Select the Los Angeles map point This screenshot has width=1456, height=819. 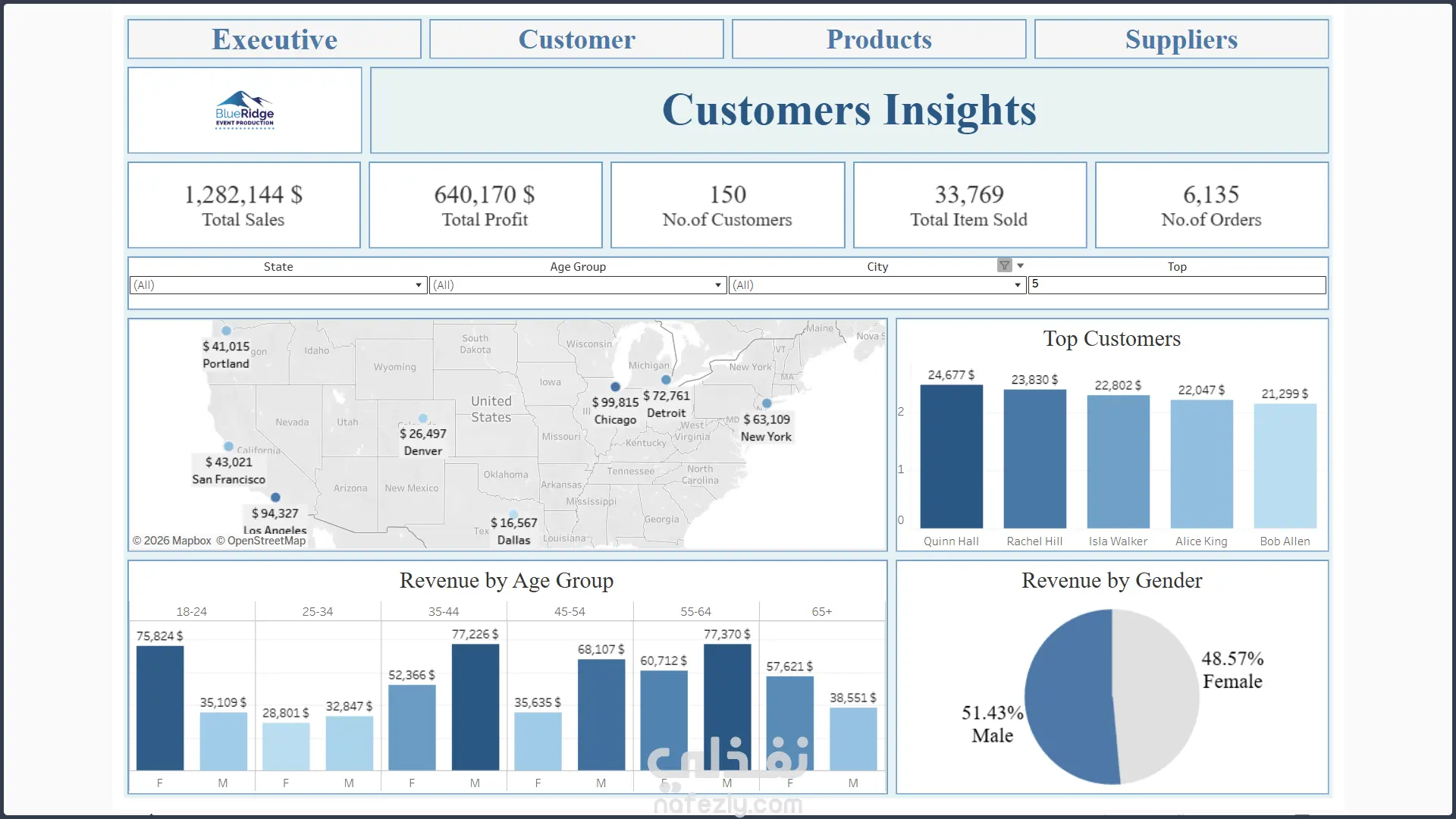[275, 497]
